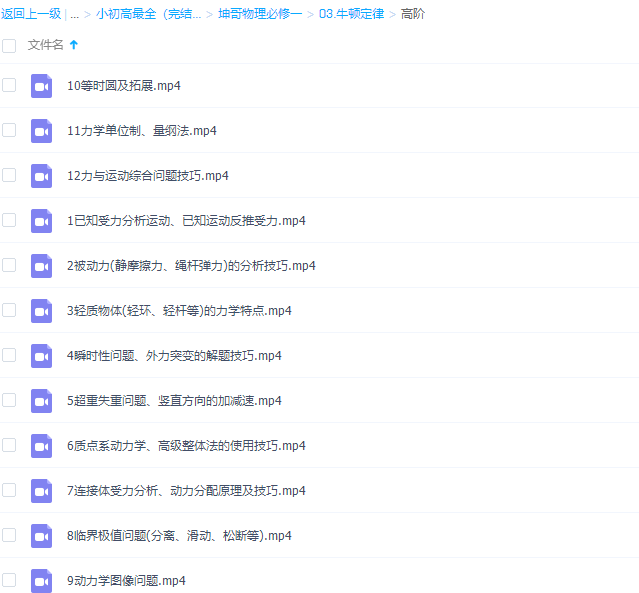Click the sort arrow next to 文件名
Screen dimensions: 639x593
(x=74, y=45)
